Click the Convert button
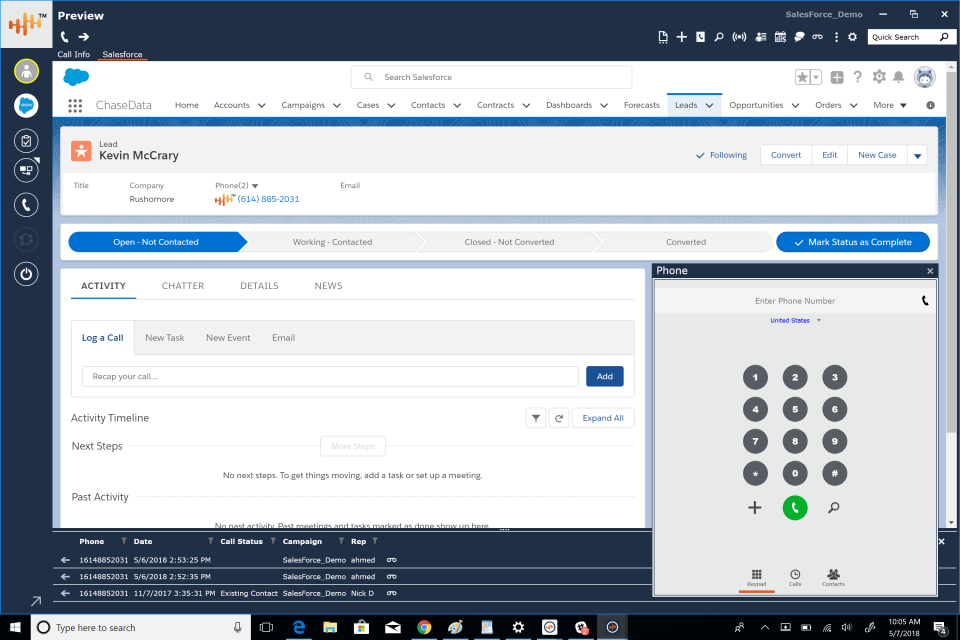The image size is (960, 640). click(x=786, y=155)
